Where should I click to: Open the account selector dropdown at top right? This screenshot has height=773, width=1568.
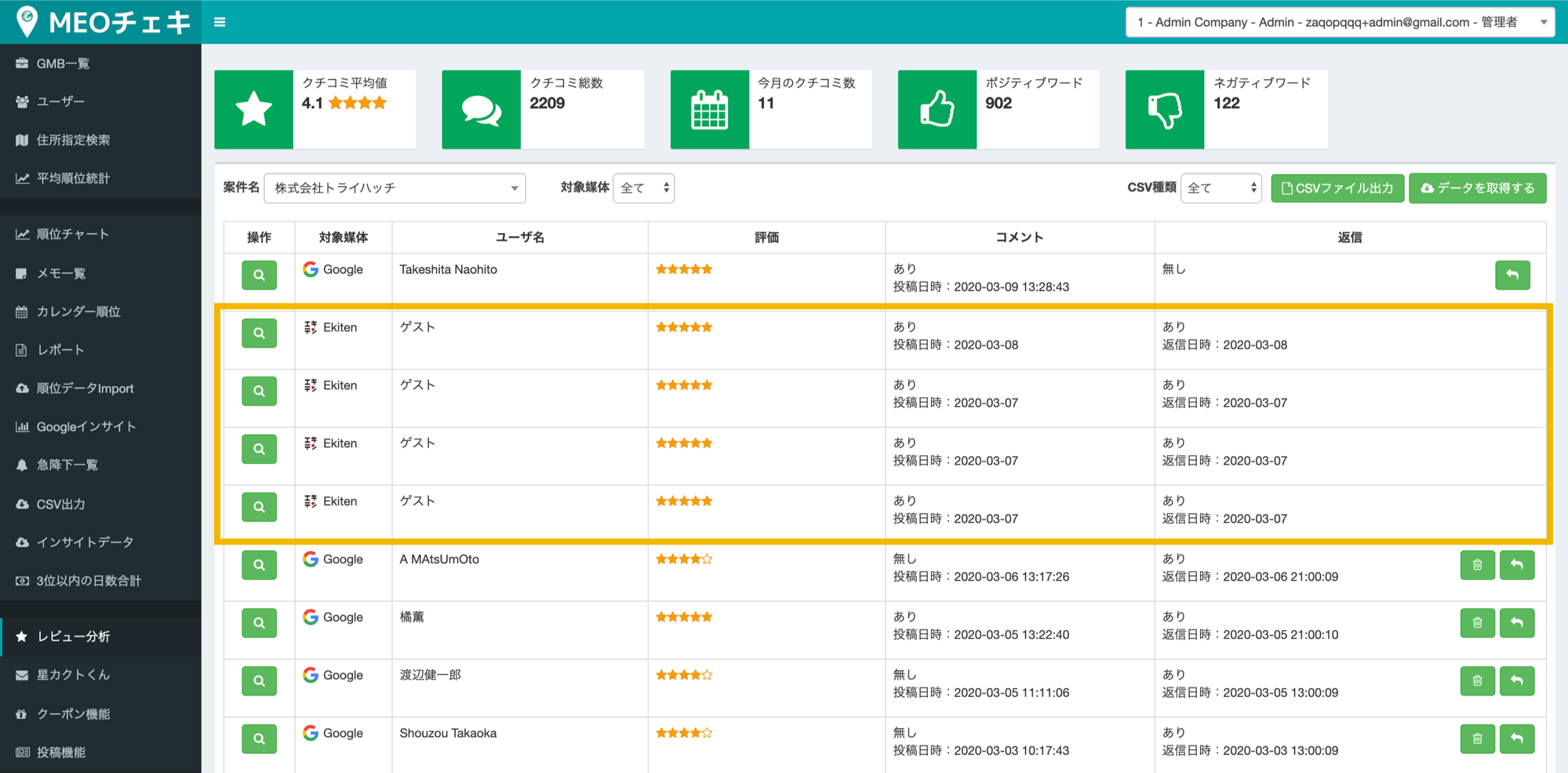pyautogui.click(x=1340, y=22)
